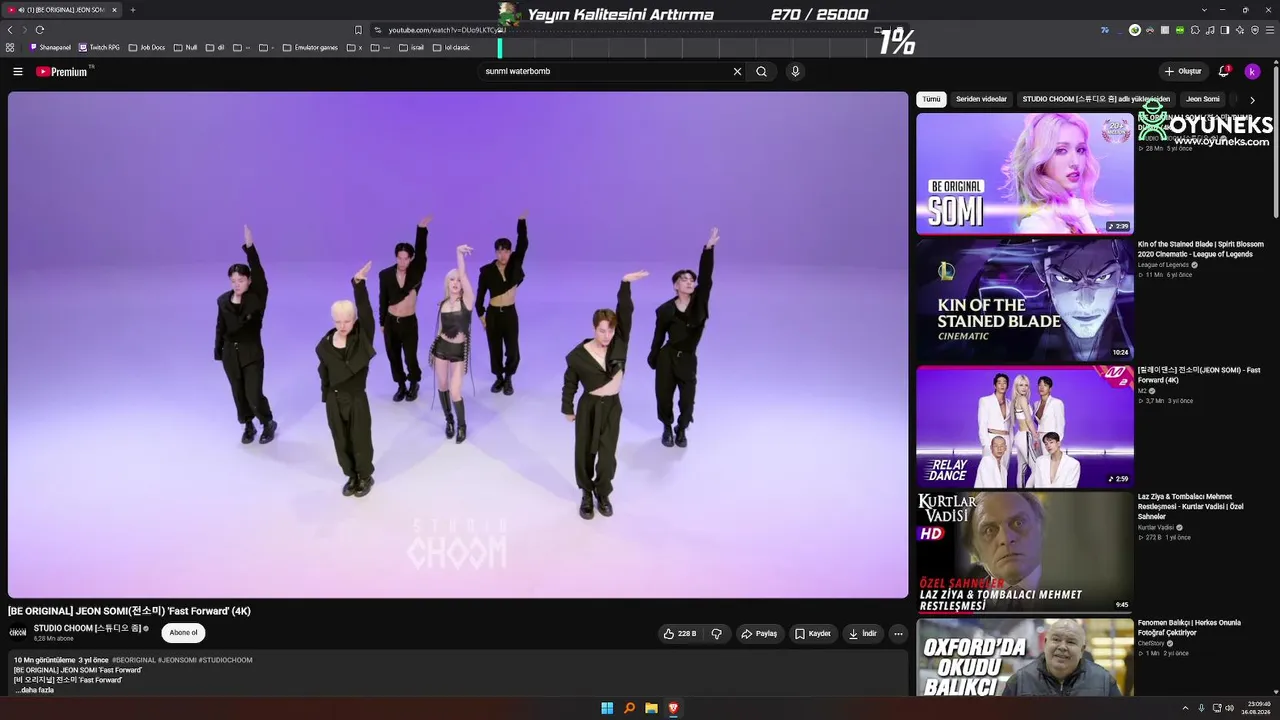Bookmark this page in the address bar
The width and height of the screenshot is (1280, 720).
click(358, 30)
